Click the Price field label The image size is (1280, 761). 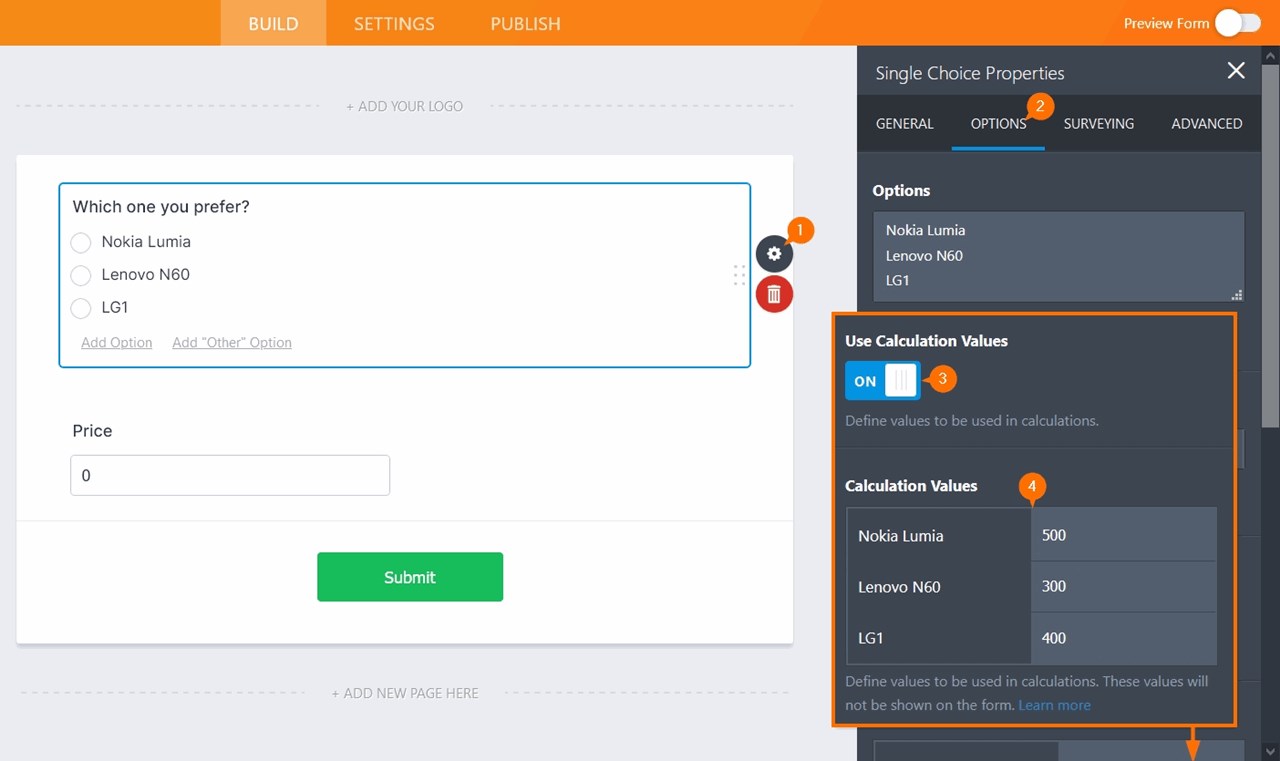[92, 431]
